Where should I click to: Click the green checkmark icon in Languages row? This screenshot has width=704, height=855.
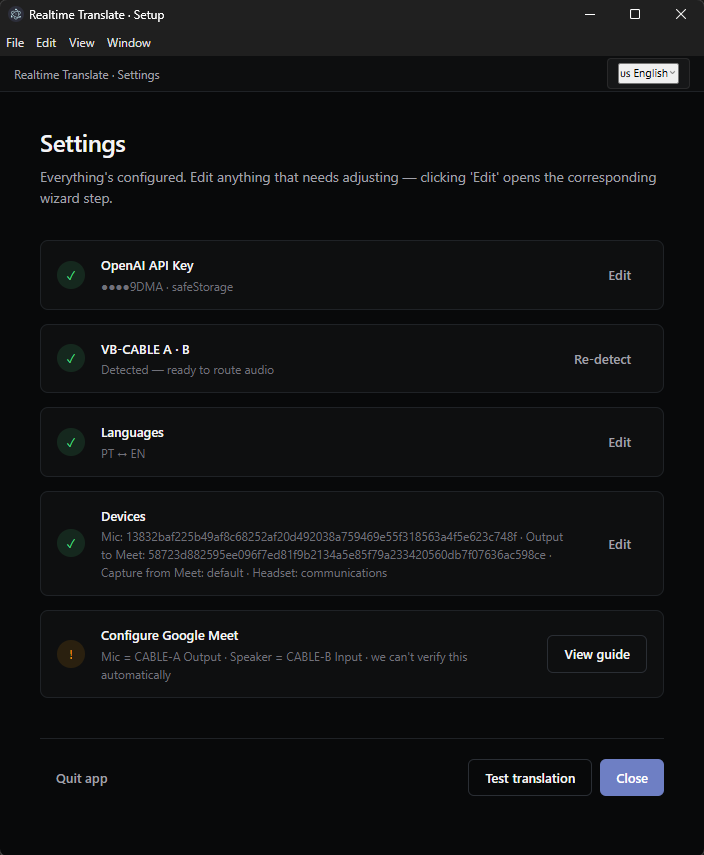pos(71,442)
